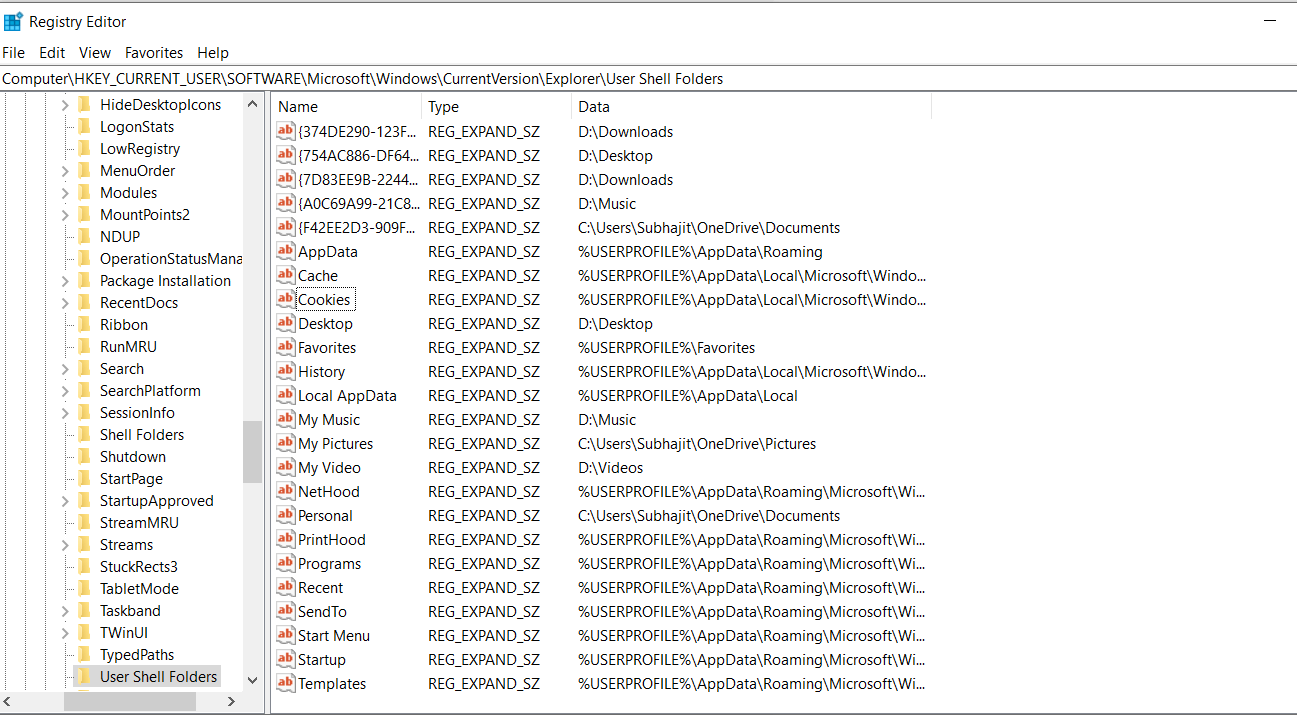The image size is (1297, 715).
Task: Open the File menu
Action: pos(14,53)
